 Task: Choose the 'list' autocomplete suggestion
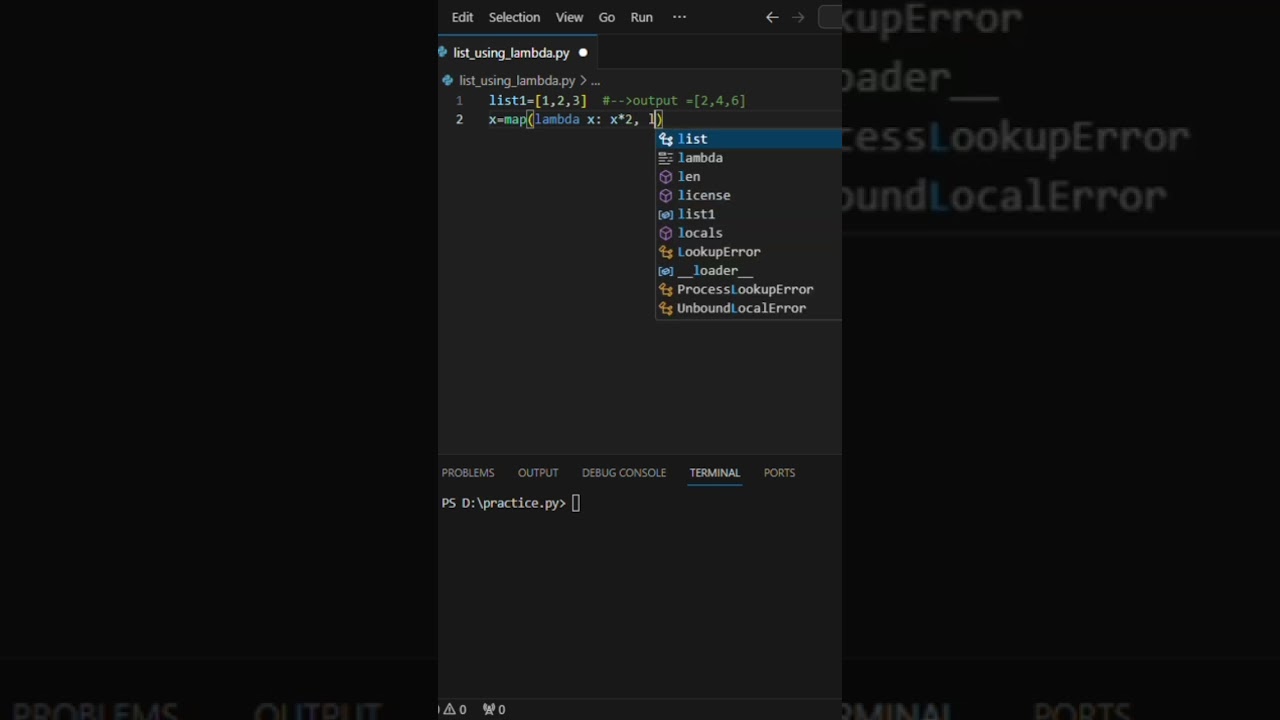[x=748, y=139]
